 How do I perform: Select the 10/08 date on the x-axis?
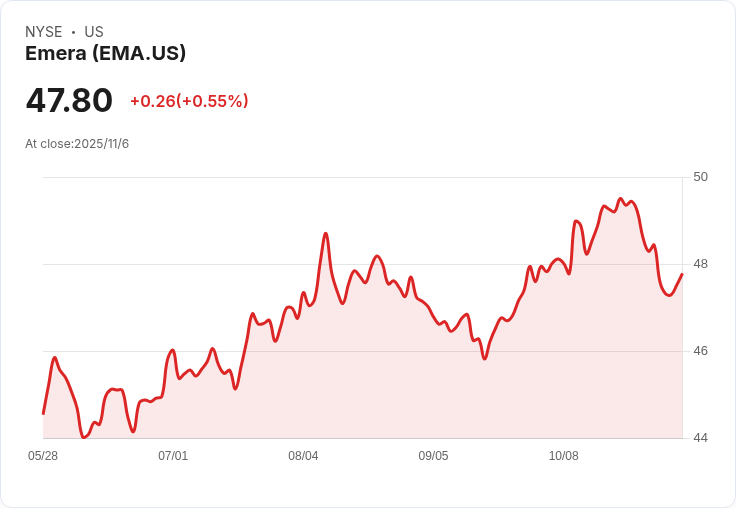tap(563, 456)
